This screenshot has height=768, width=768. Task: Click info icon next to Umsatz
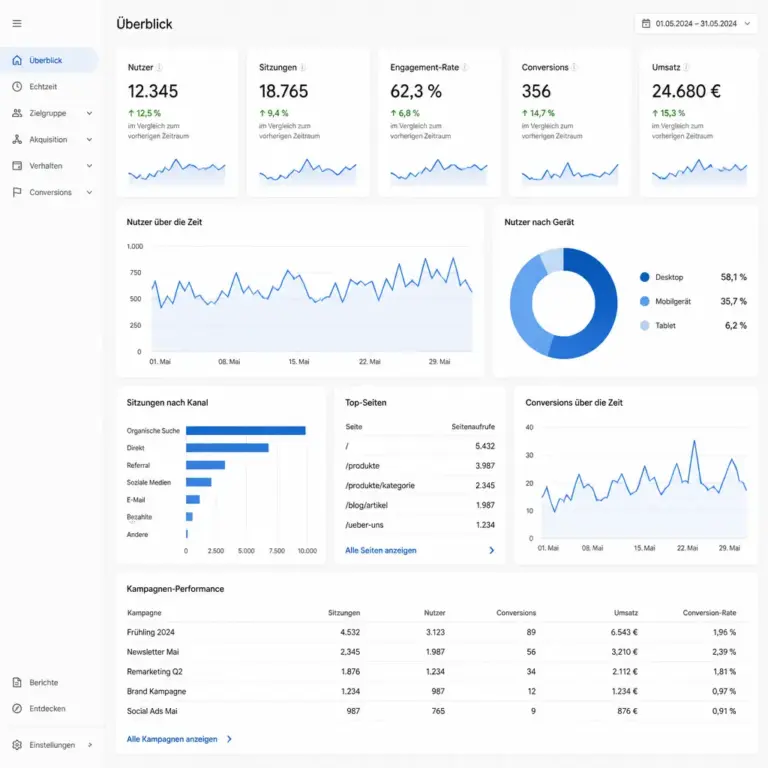686,67
